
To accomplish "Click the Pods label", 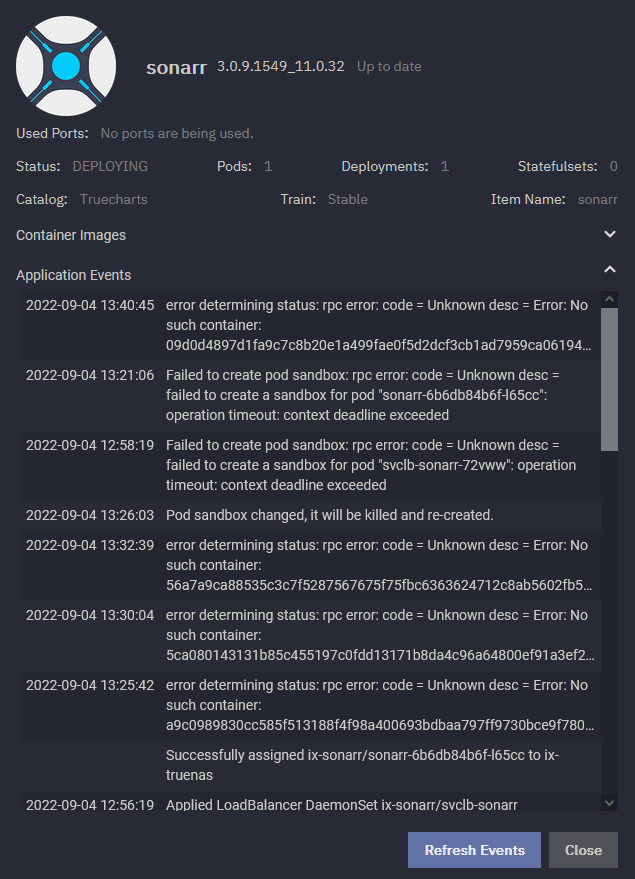I will [234, 166].
